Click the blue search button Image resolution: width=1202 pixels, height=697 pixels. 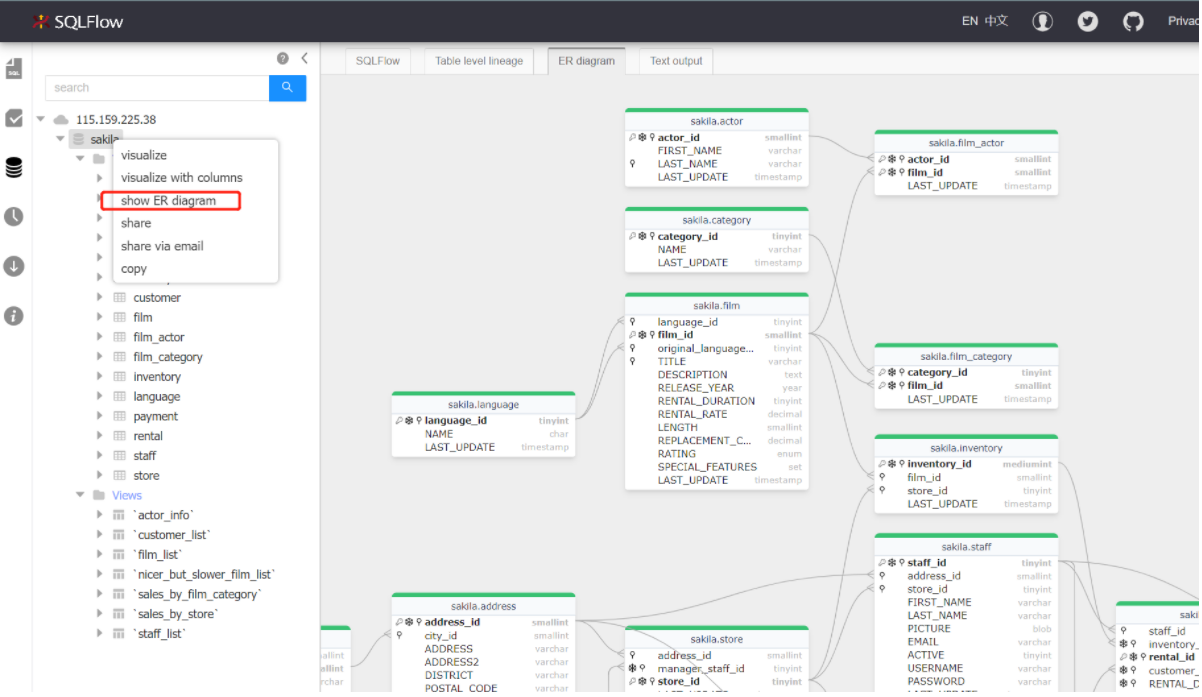pyautogui.click(x=288, y=88)
